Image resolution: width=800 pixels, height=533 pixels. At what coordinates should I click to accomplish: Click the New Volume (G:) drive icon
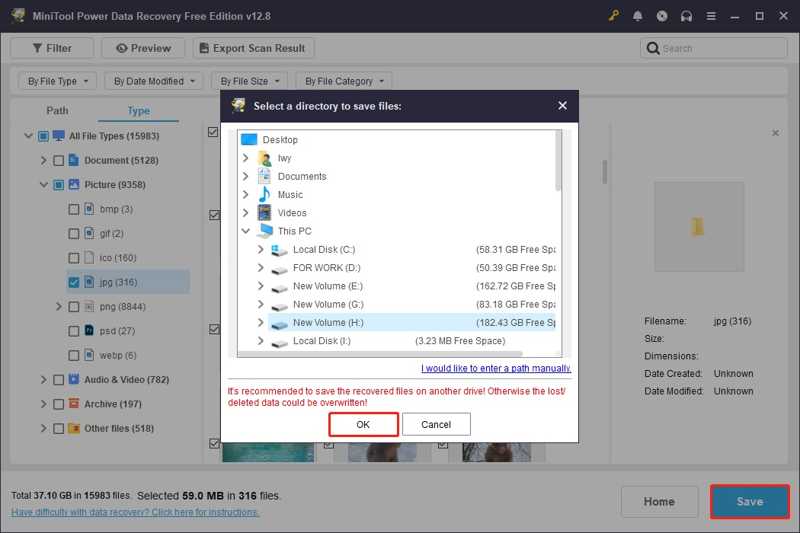[x=279, y=306]
